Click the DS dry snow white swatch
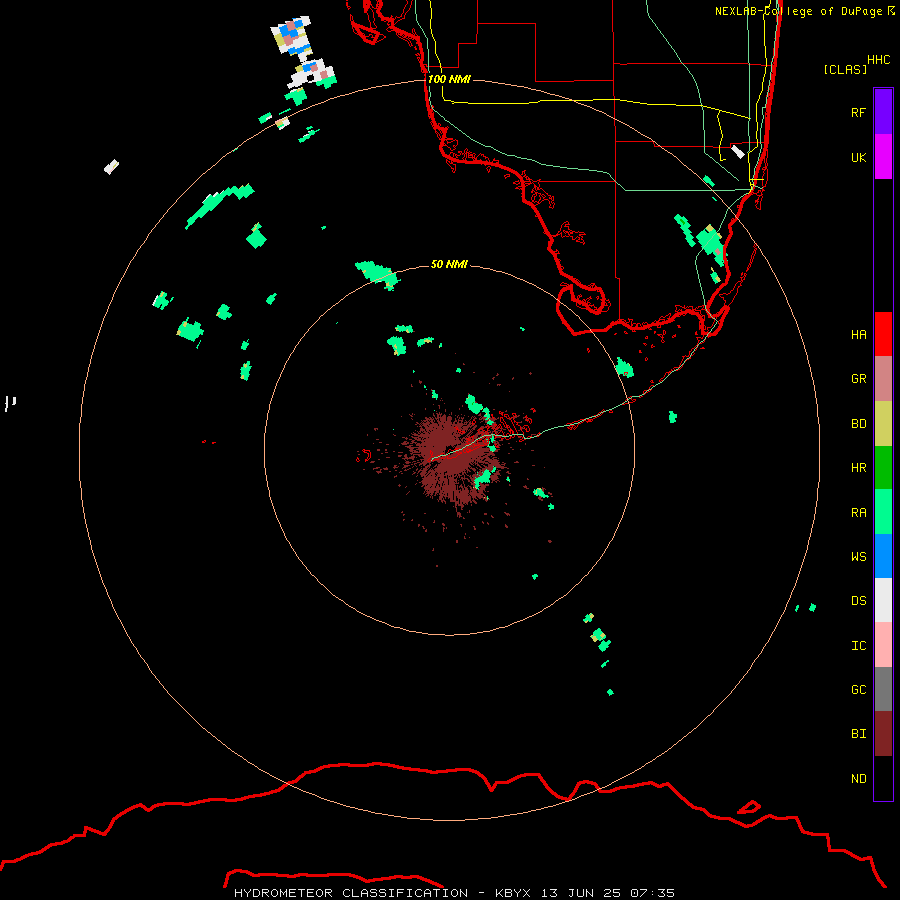This screenshot has width=900, height=900. click(x=883, y=600)
